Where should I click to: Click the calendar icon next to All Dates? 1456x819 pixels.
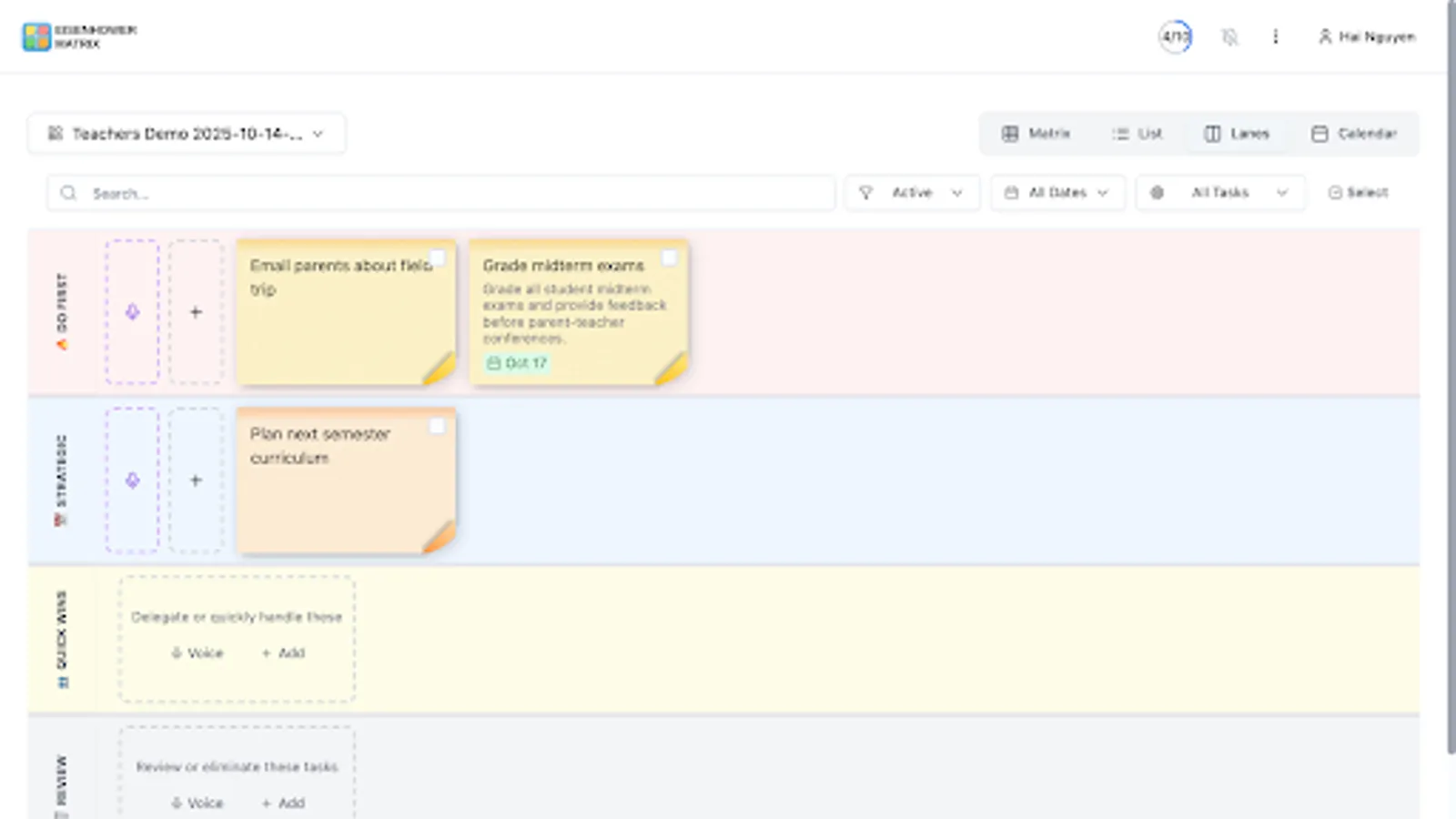click(x=1013, y=192)
